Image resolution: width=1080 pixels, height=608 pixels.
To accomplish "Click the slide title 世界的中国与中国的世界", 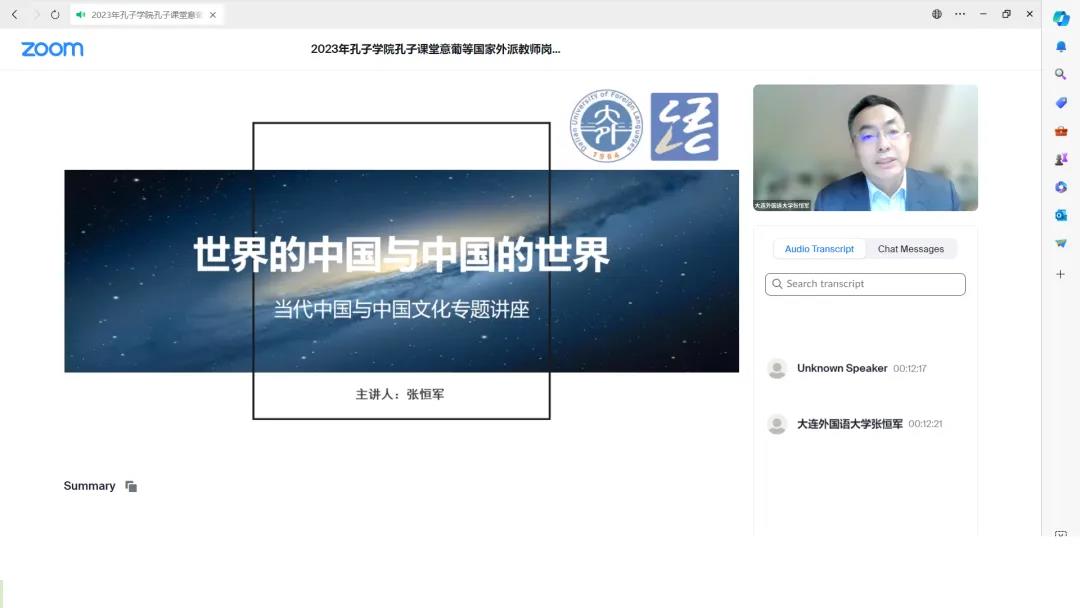I will click(401, 254).
